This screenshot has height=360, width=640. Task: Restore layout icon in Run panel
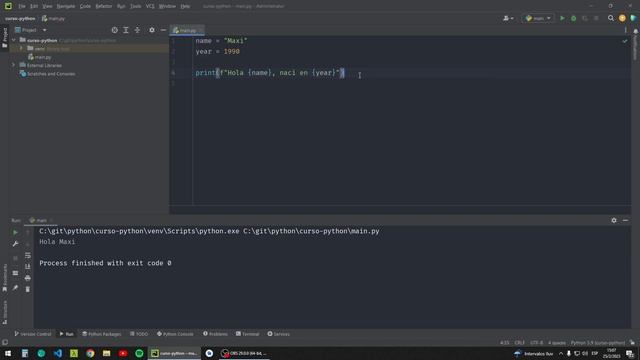click(16, 273)
